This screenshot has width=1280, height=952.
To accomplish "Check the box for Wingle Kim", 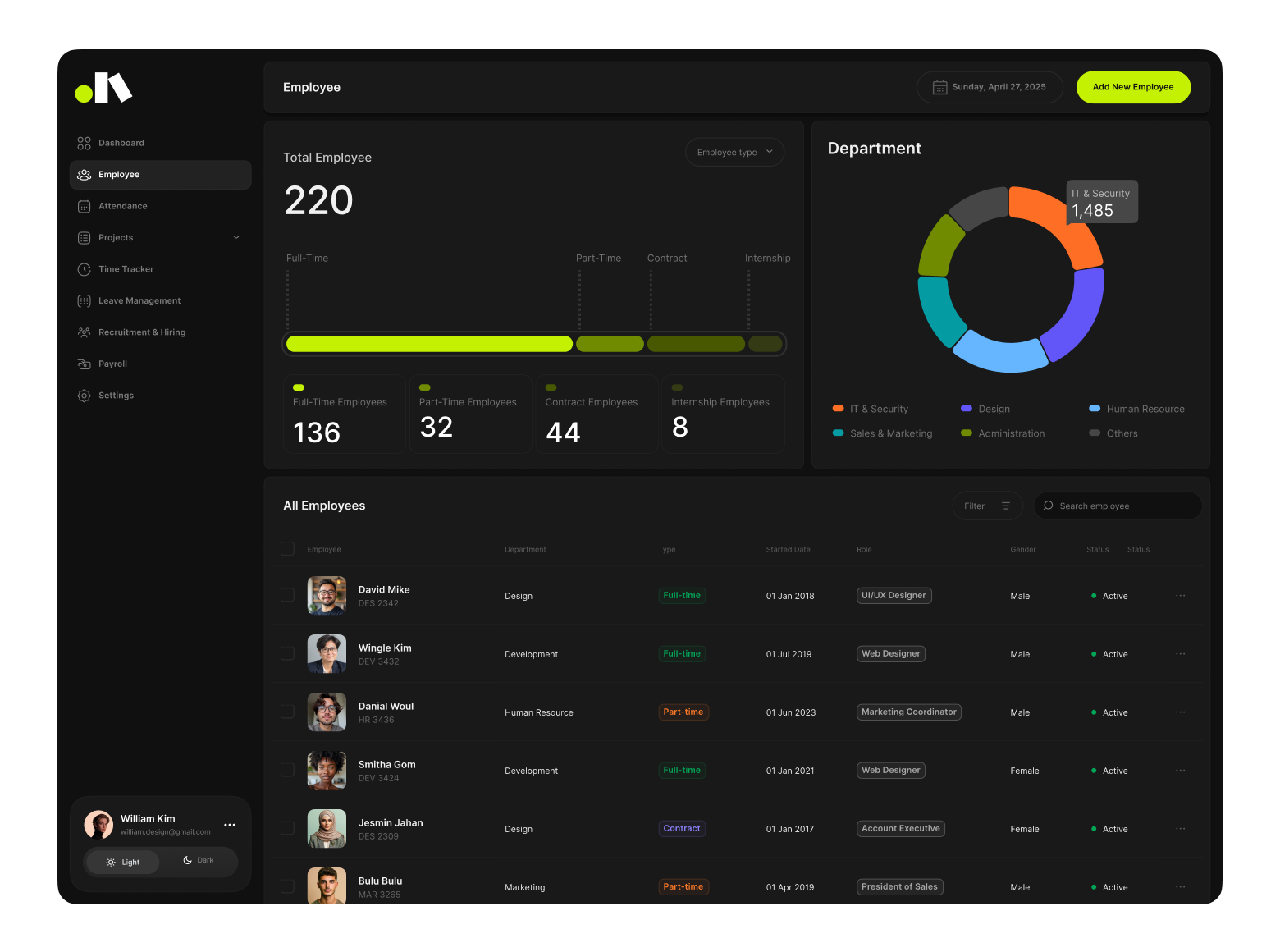I will pyautogui.click(x=287, y=653).
